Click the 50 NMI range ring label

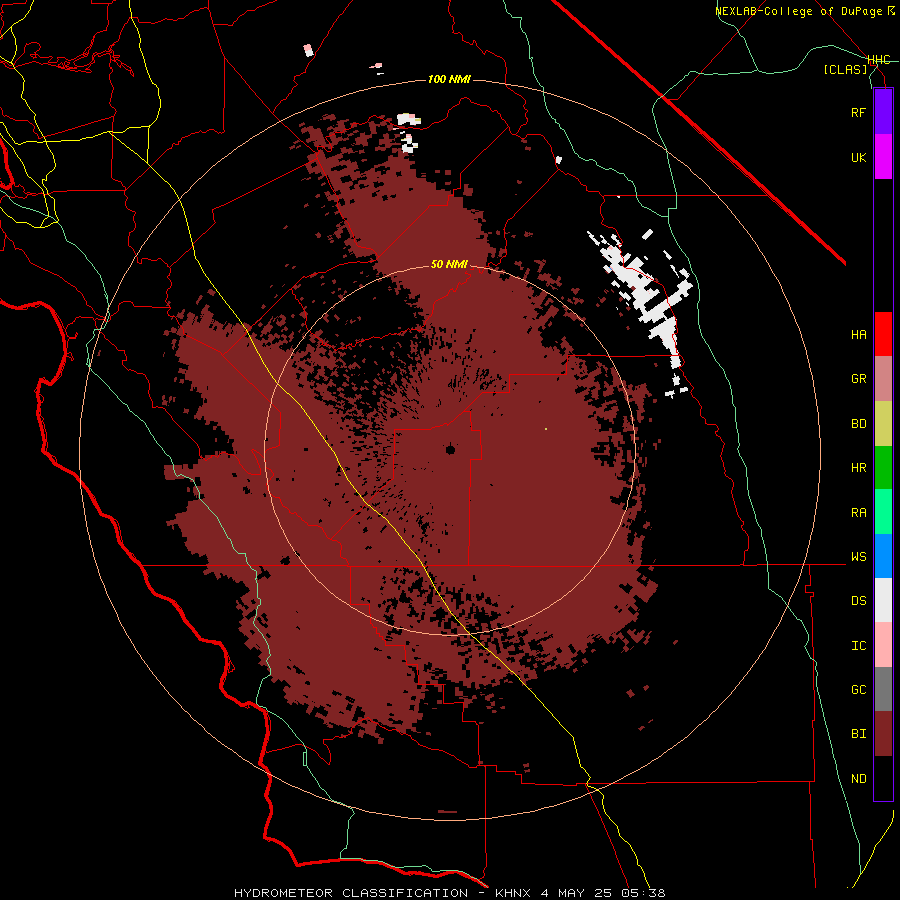(449, 265)
